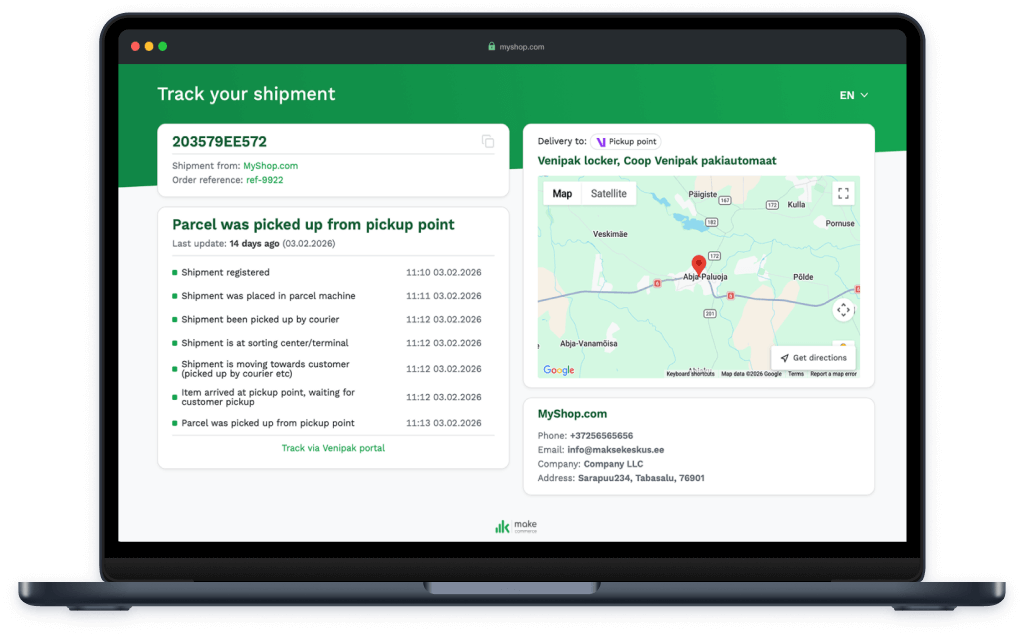This screenshot has width=1024, height=635.
Task: Copy the tracking number with the copy icon
Action: [488, 142]
